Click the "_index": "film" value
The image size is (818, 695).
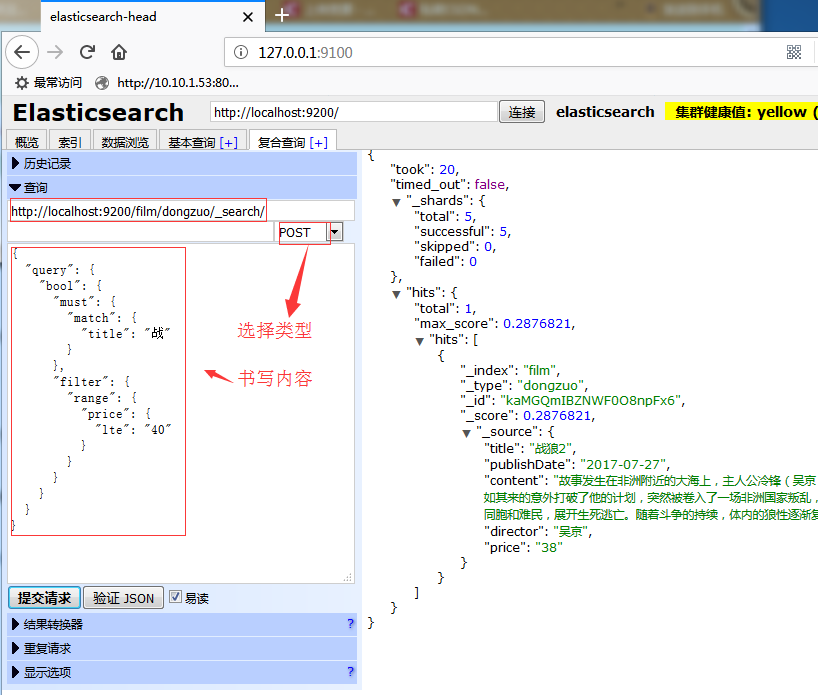pos(539,370)
